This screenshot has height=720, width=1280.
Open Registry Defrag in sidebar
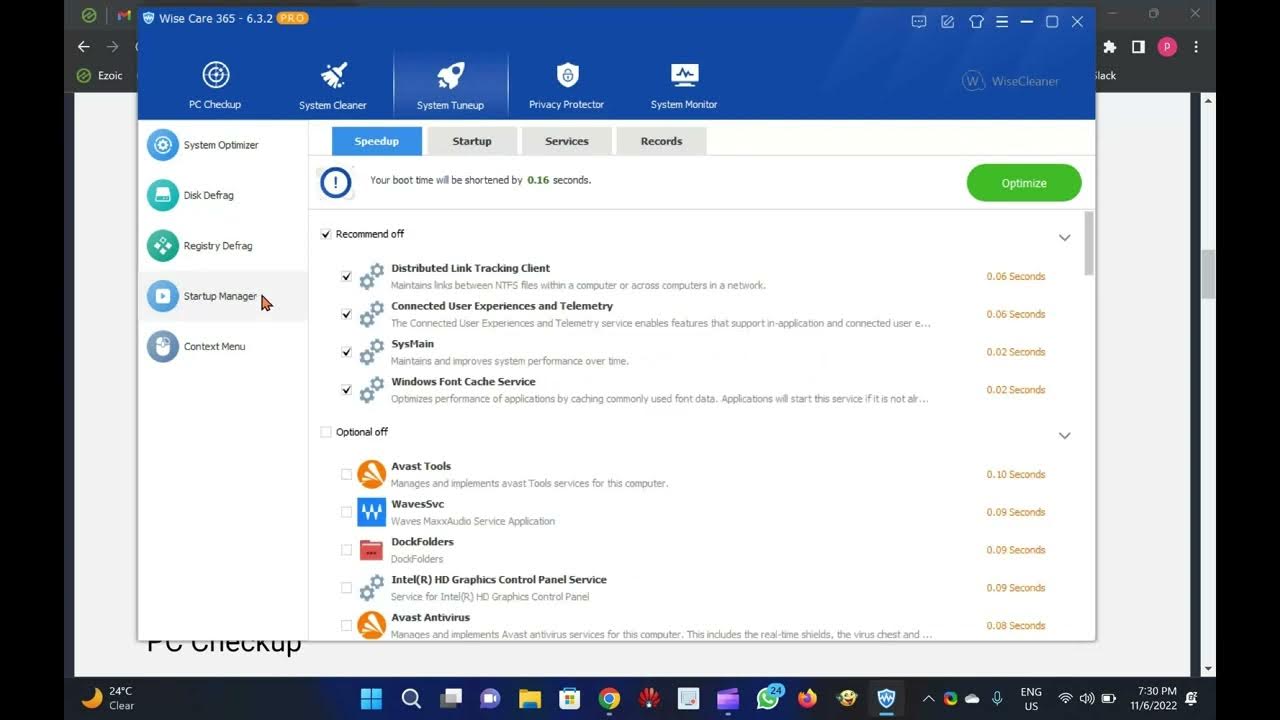223,245
